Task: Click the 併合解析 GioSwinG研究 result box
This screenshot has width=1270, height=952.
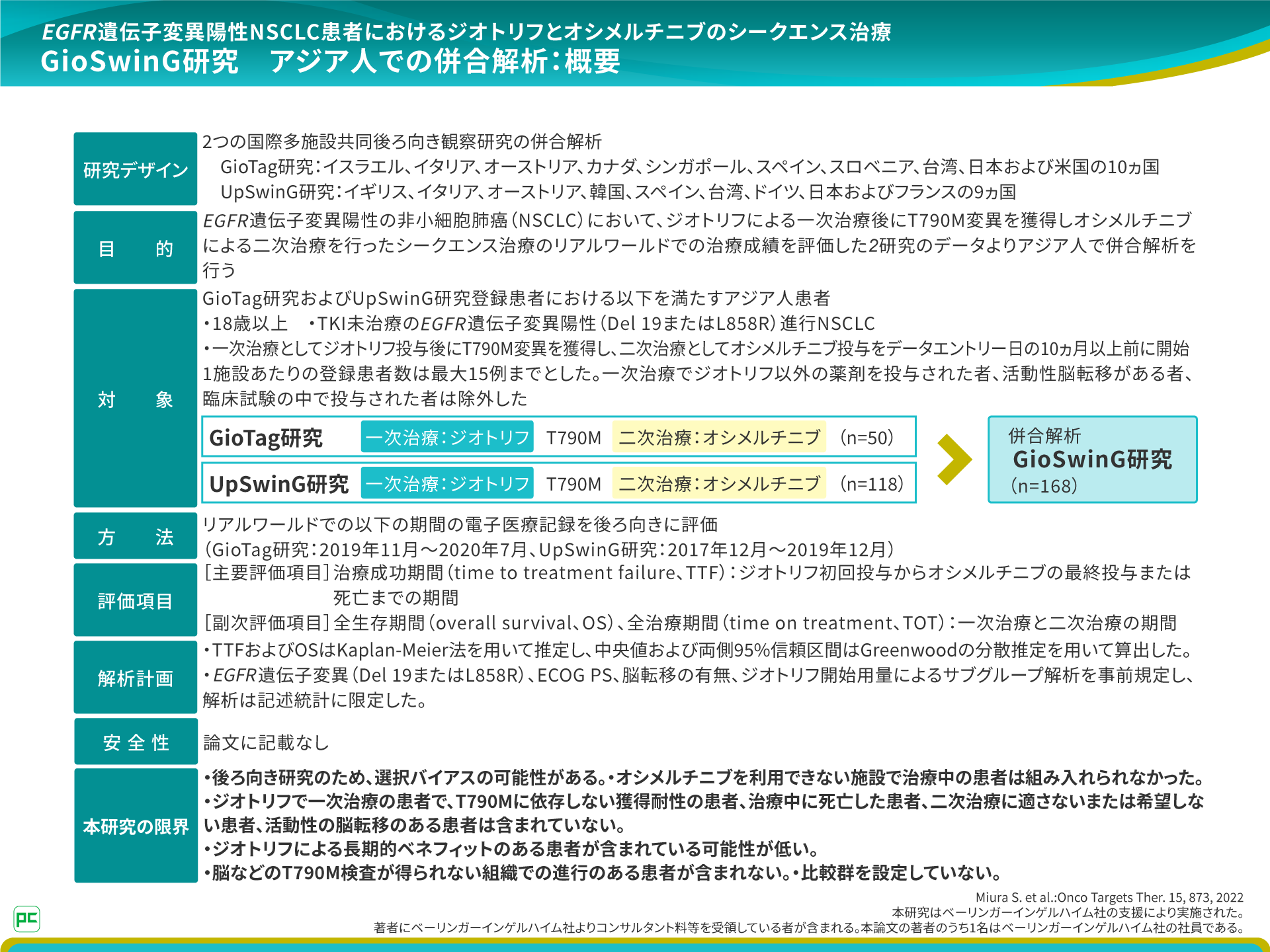Action: click(1092, 459)
